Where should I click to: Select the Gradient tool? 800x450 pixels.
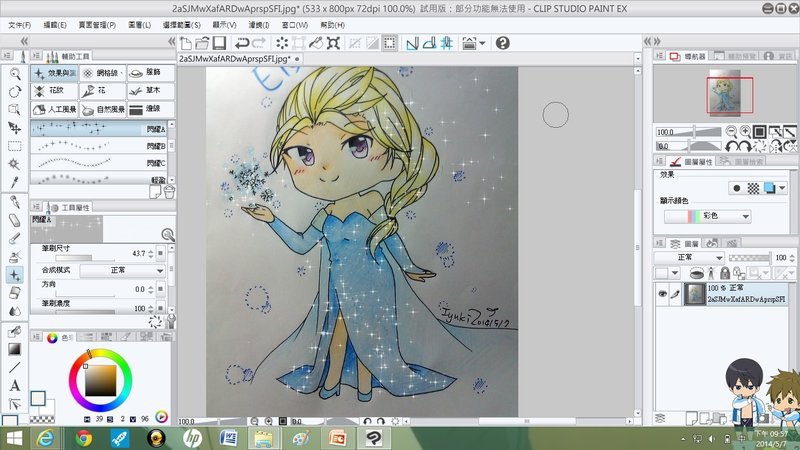point(15,349)
